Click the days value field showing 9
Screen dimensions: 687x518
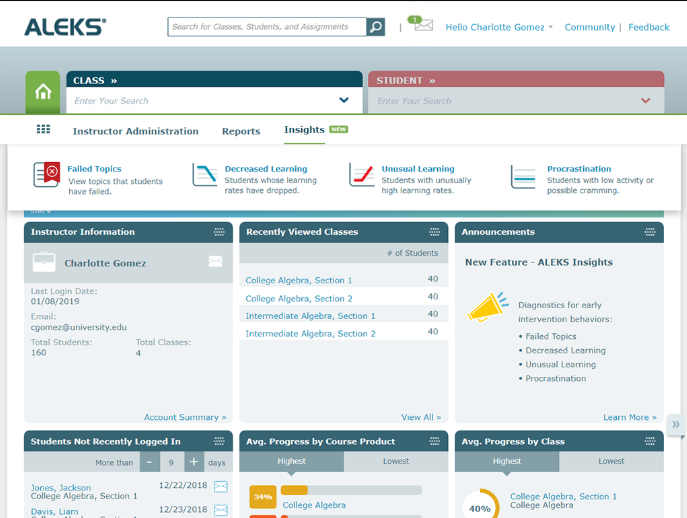(171, 462)
